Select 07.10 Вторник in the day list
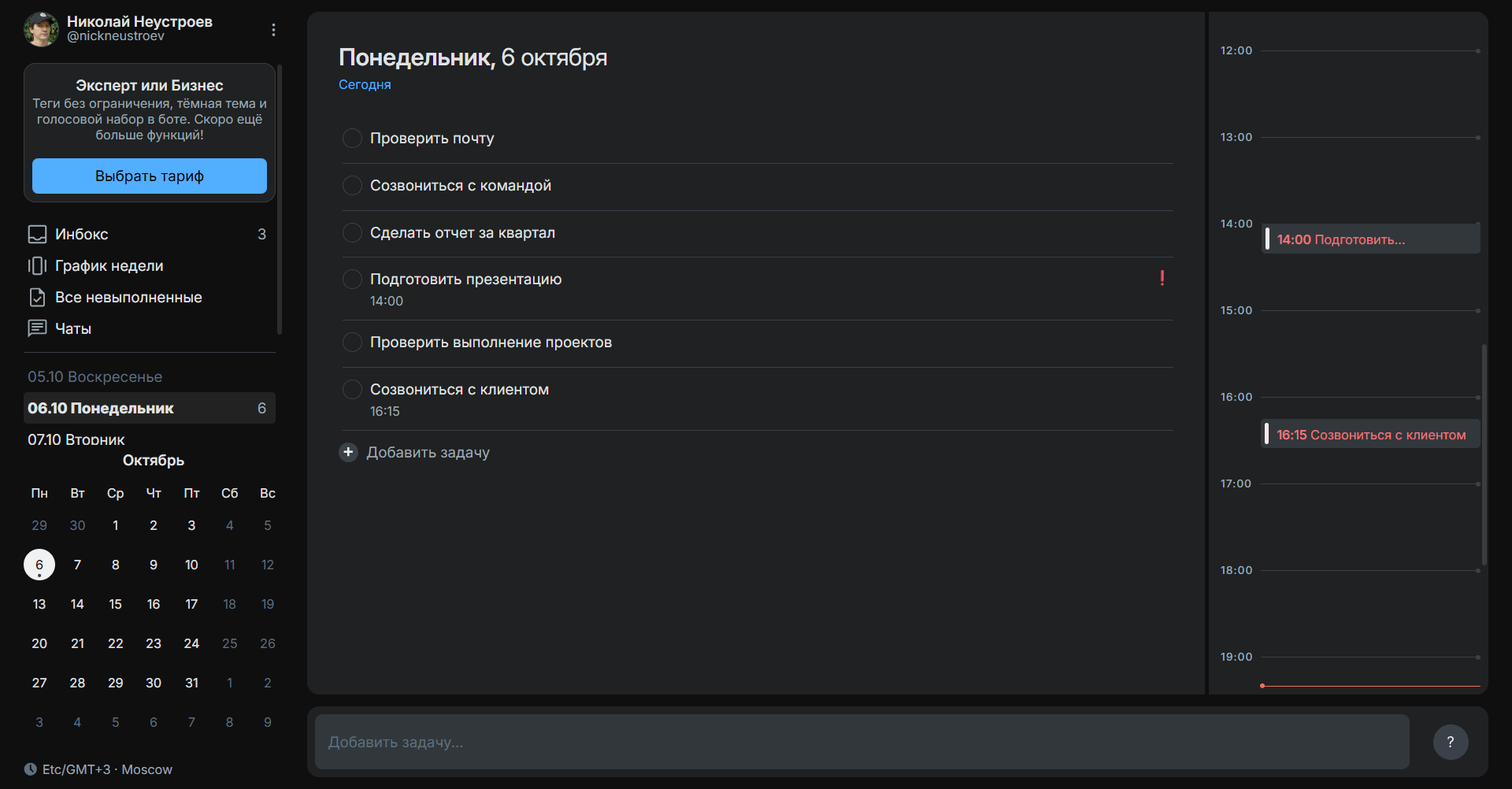This screenshot has width=1512, height=789. pyautogui.click(x=76, y=439)
